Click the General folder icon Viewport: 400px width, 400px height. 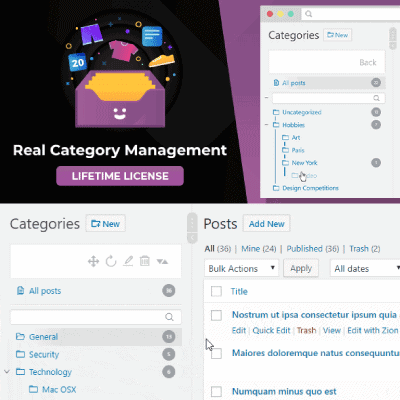[20, 336]
